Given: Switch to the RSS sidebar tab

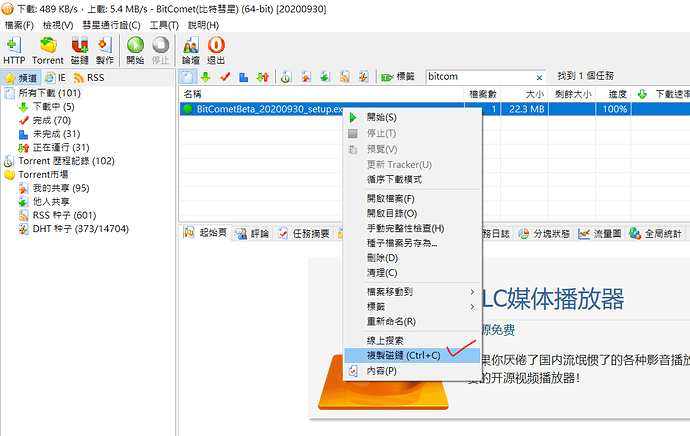Looking at the screenshot, I should (89, 78).
